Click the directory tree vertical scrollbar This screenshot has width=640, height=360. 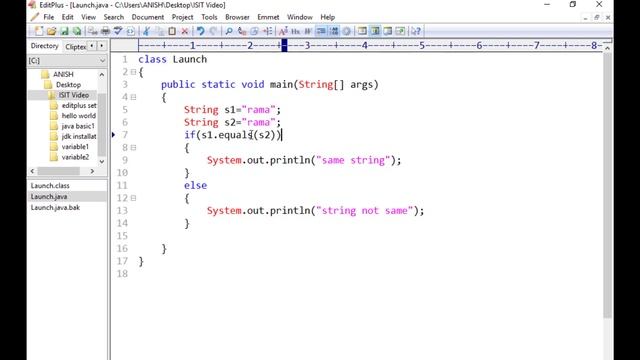(102, 118)
